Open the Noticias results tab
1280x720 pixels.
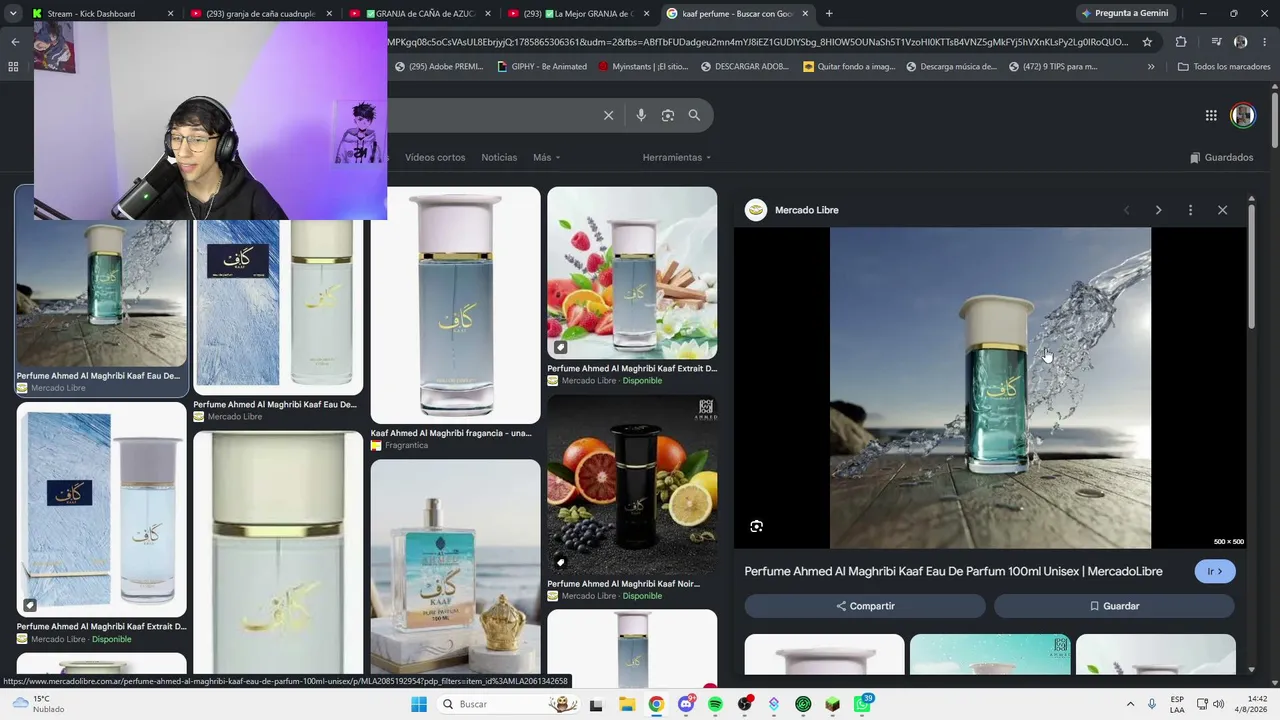tap(499, 157)
